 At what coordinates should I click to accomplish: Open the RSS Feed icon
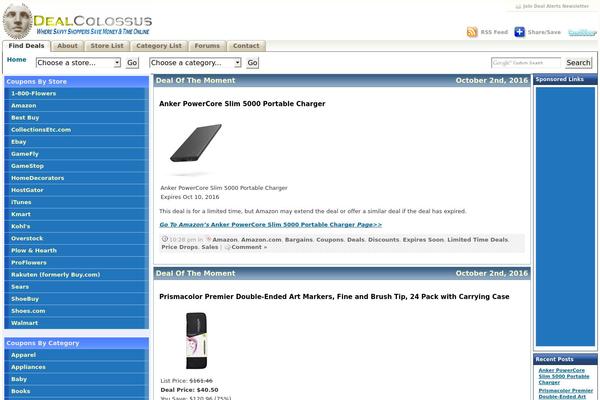tap(472, 32)
